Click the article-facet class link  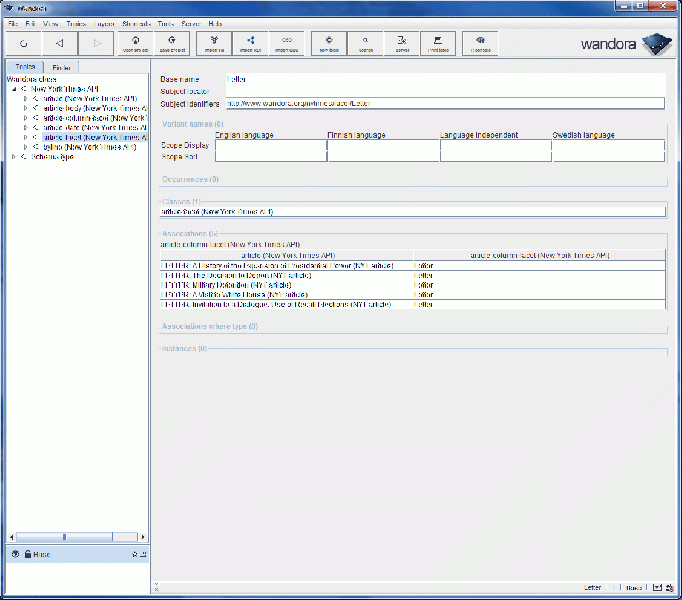(216, 212)
